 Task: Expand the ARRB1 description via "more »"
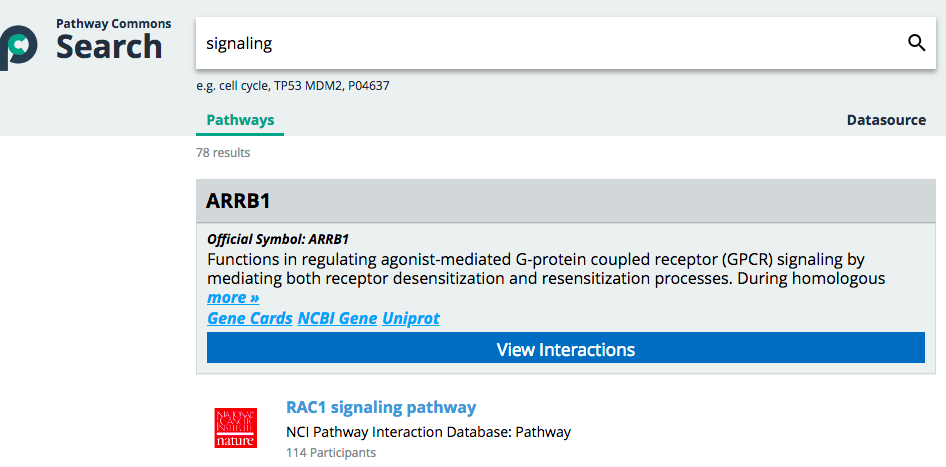(233, 298)
